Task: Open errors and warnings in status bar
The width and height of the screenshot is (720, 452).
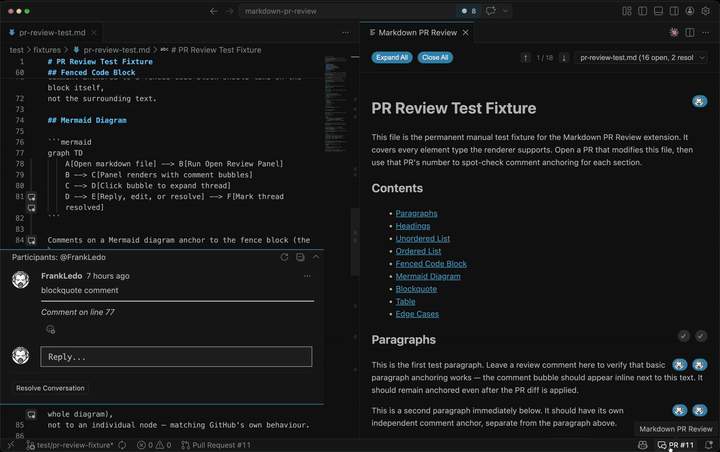Action: coord(154,445)
